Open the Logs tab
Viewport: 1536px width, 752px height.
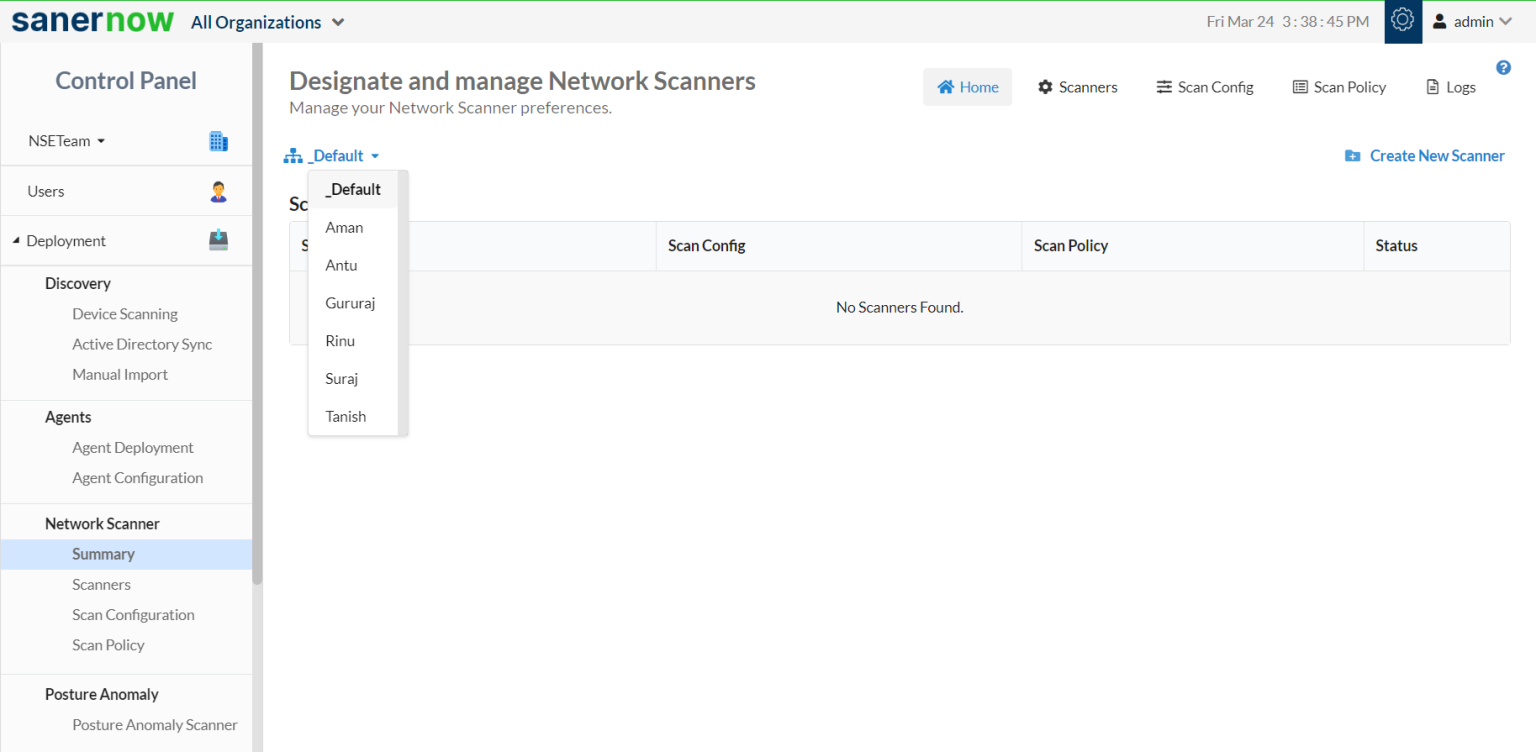pos(1450,87)
